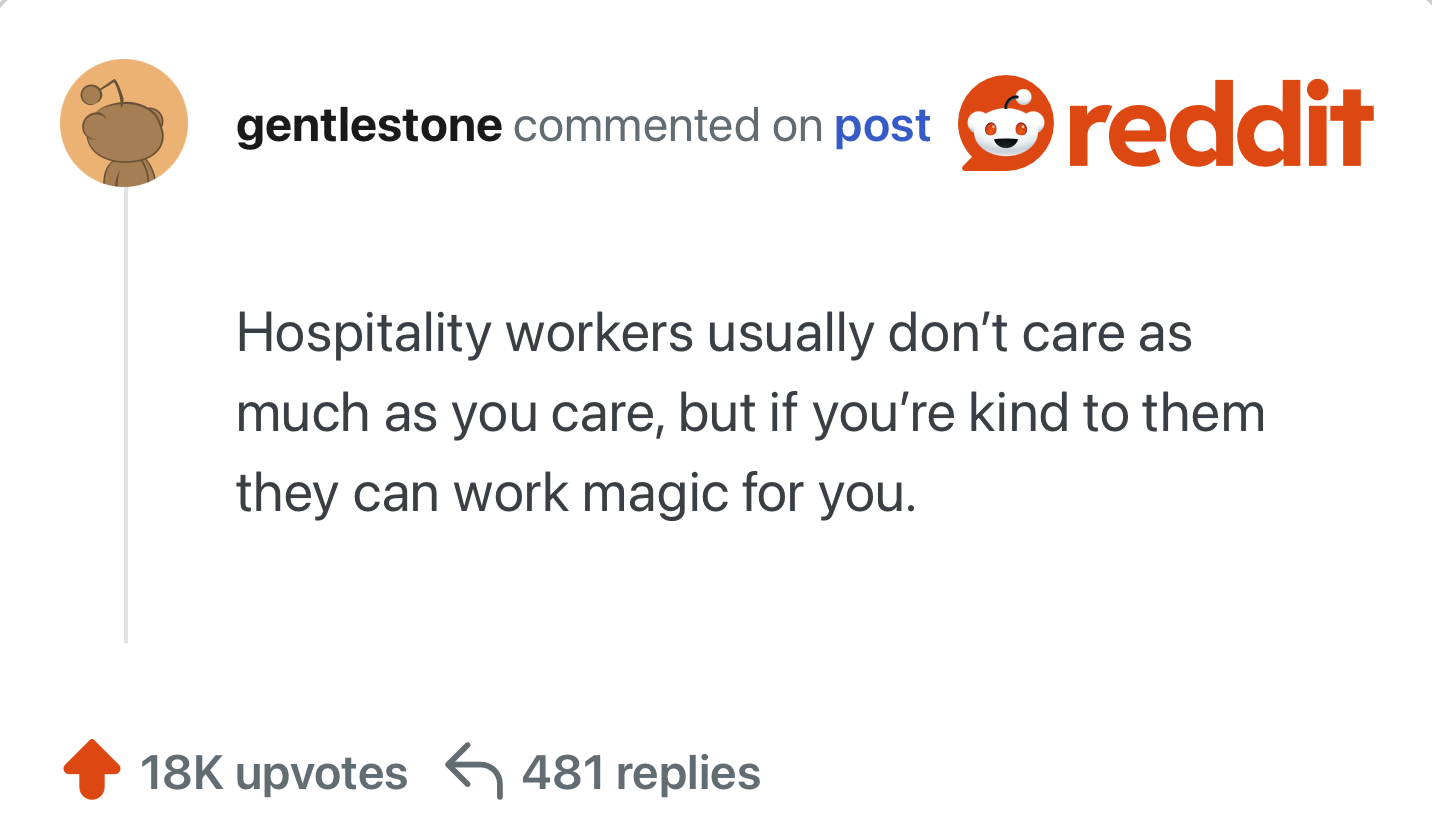Click the word "workers" in the comment

pos(599,333)
